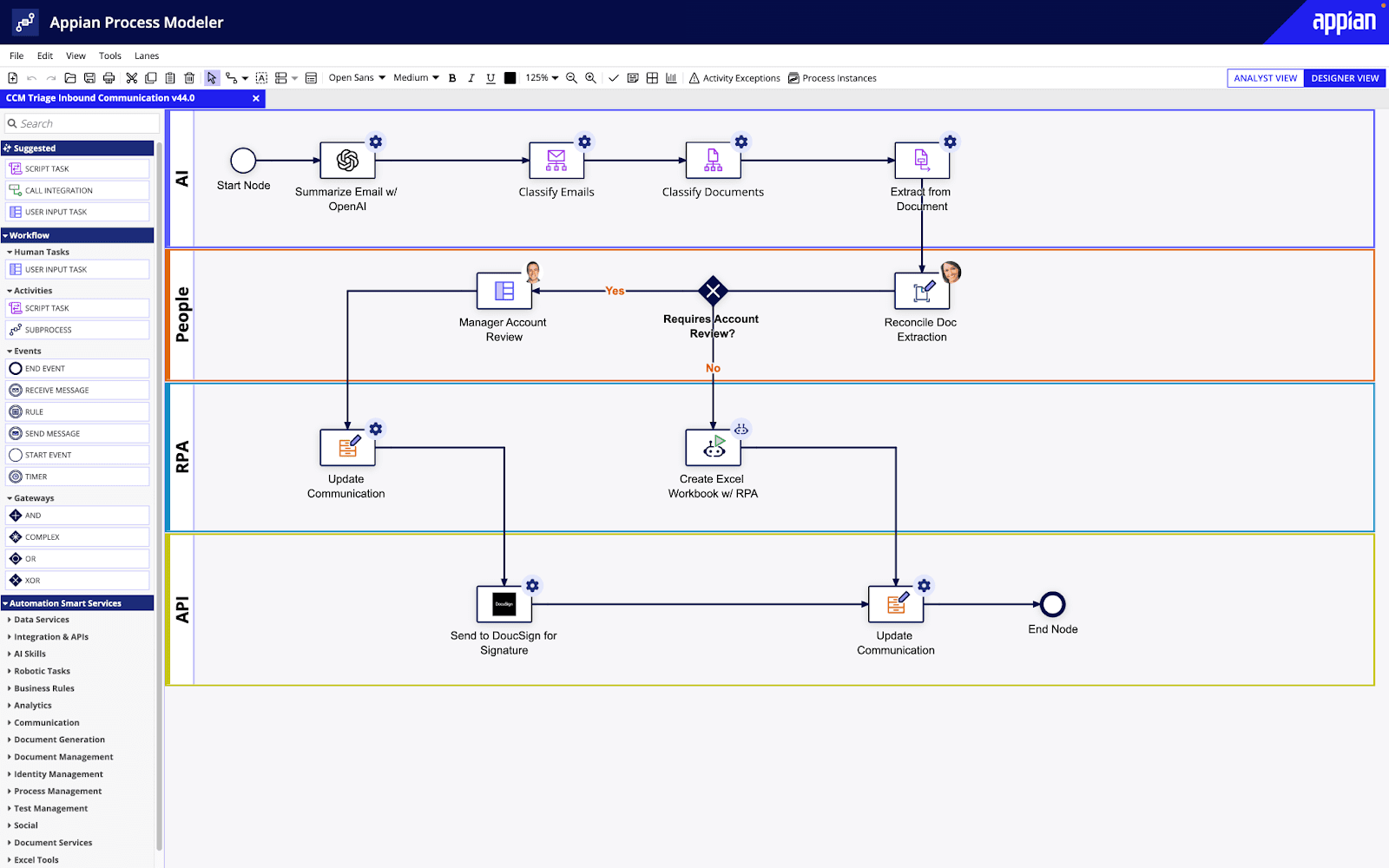This screenshot has height=868, width=1389.
Task: Cut selection with the scissors icon
Action: (x=131, y=78)
